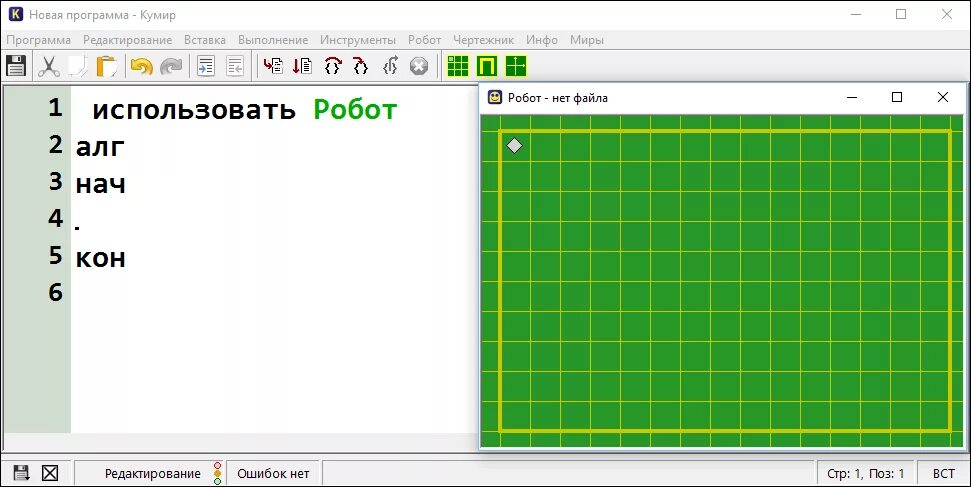Minimize the main Кумир window

point(856,14)
